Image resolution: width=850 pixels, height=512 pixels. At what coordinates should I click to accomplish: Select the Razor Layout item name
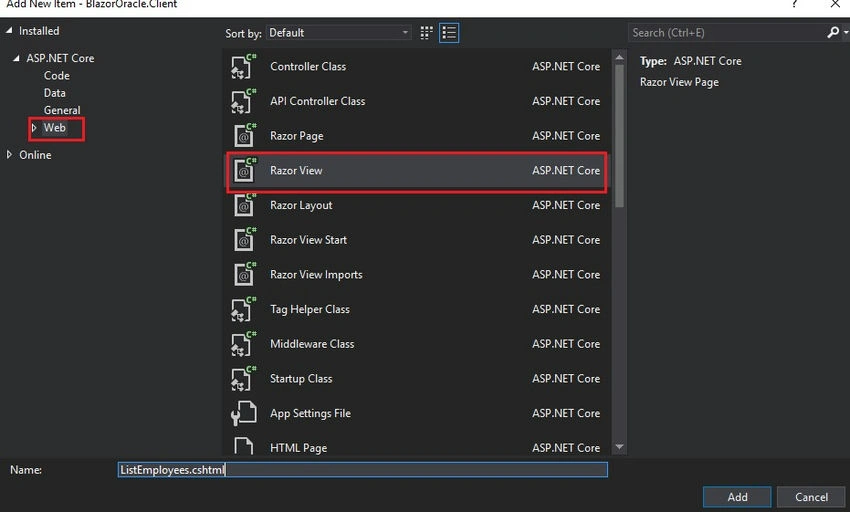301,205
